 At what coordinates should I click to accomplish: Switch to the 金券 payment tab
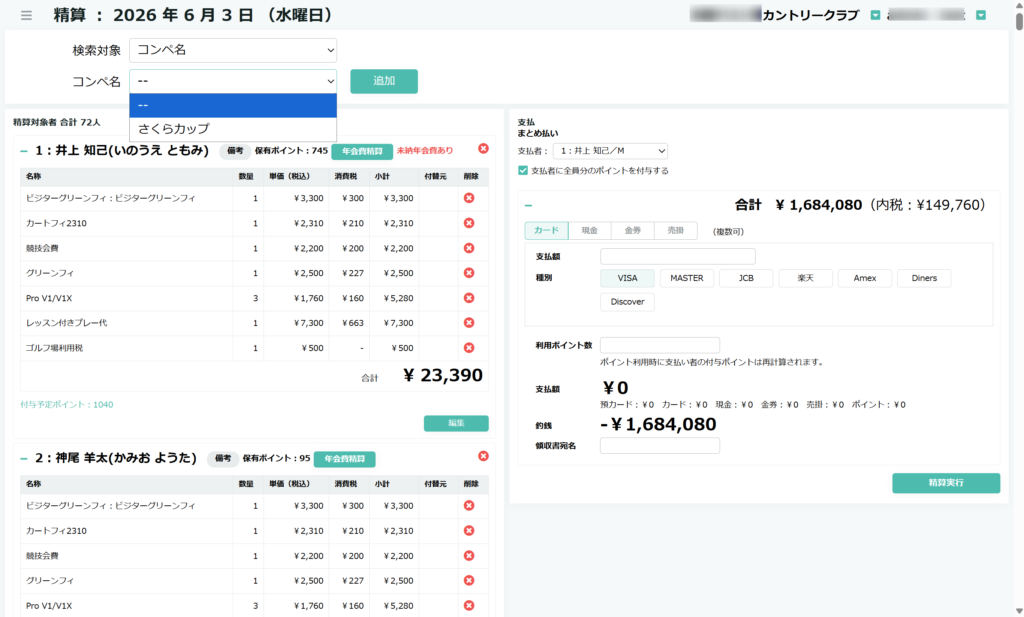[x=632, y=230]
